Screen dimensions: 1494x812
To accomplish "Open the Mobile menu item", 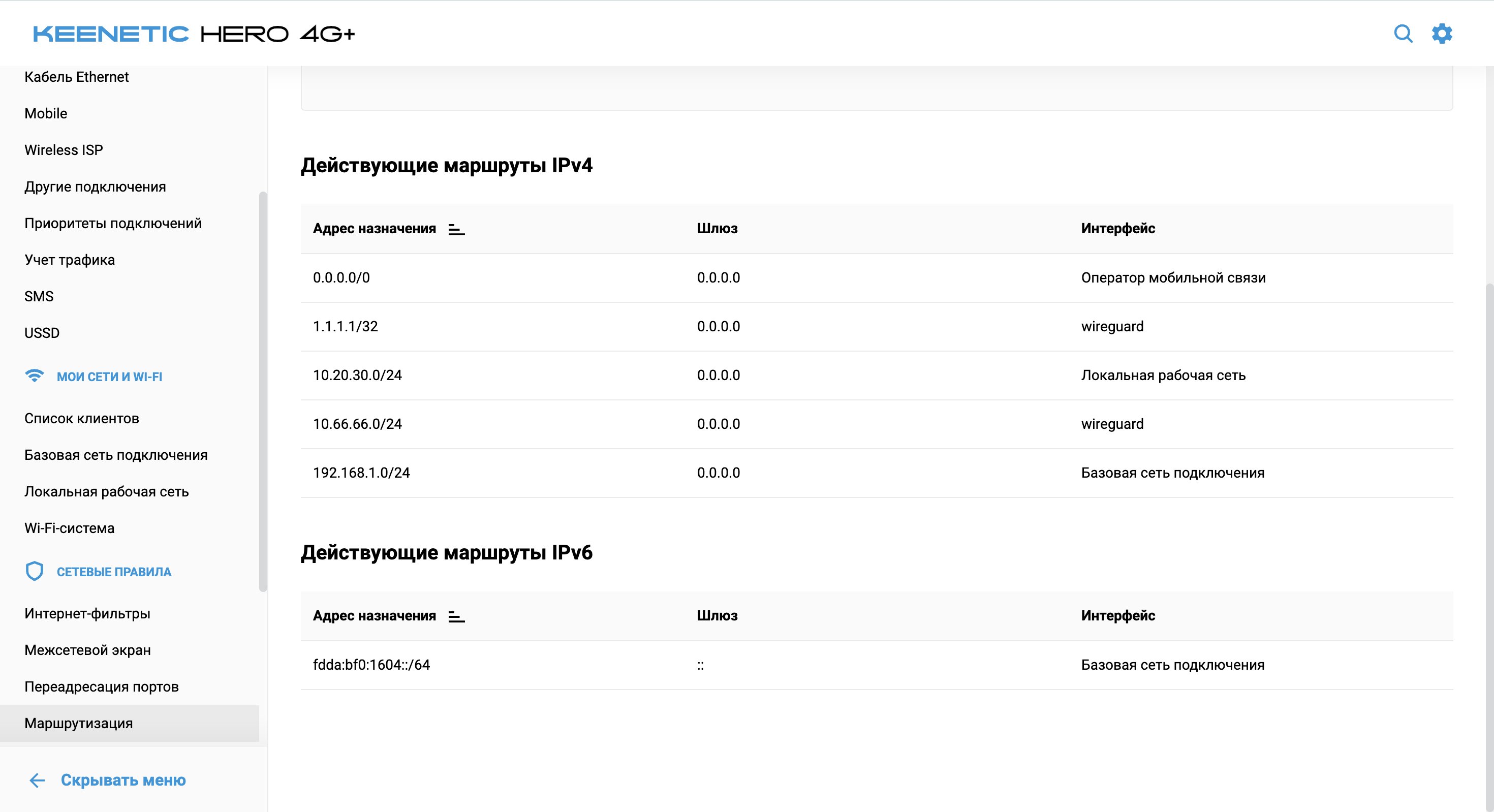I will pos(46,113).
